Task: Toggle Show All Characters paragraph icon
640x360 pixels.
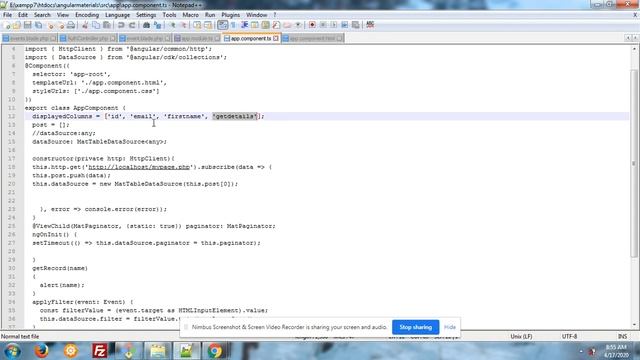Action: (x=233, y=25)
